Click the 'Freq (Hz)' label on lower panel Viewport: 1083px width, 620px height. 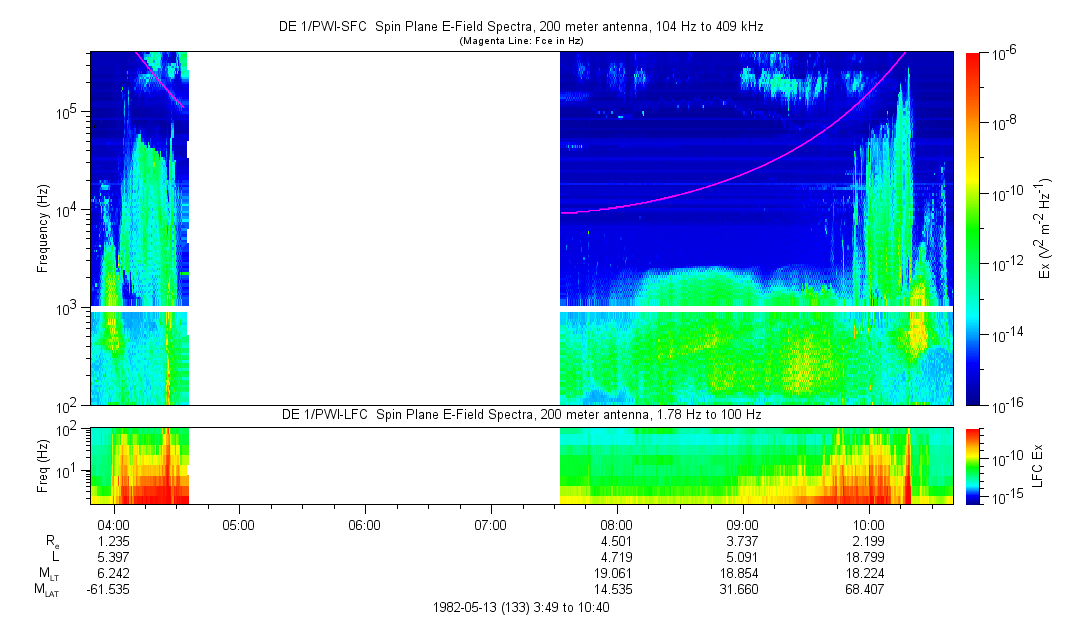(x=43, y=465)
